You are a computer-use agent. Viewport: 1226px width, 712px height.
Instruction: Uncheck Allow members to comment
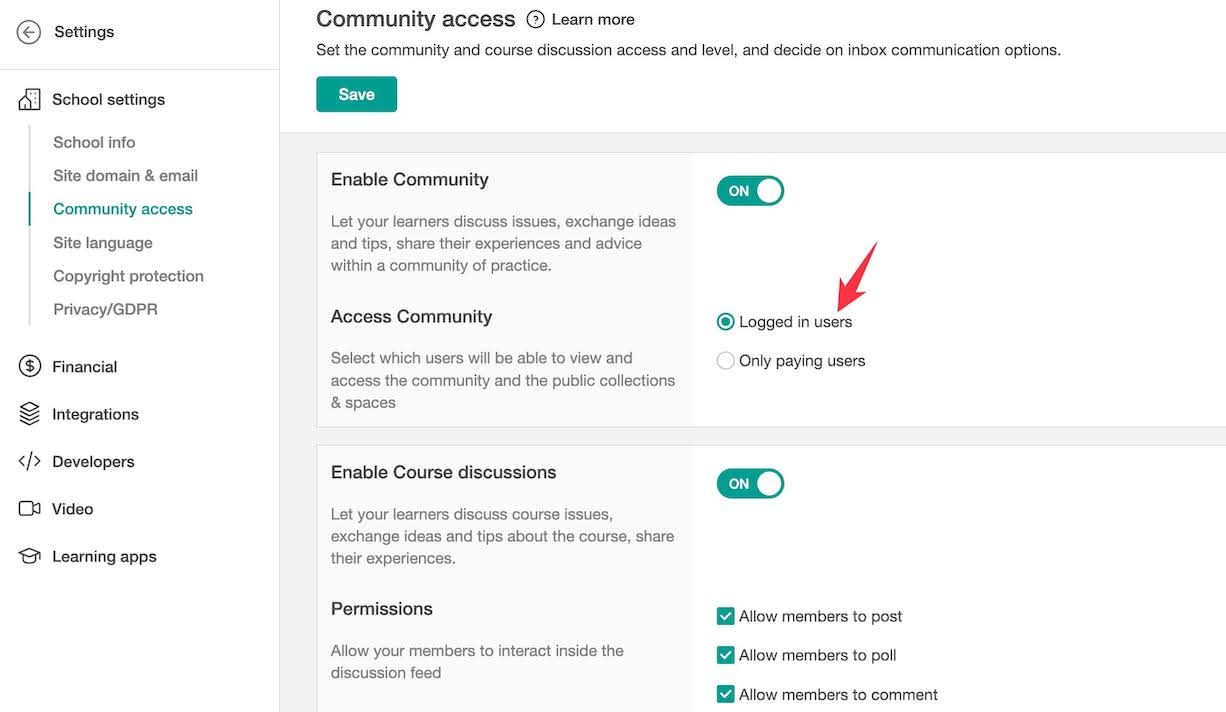[x=725, y=694]
